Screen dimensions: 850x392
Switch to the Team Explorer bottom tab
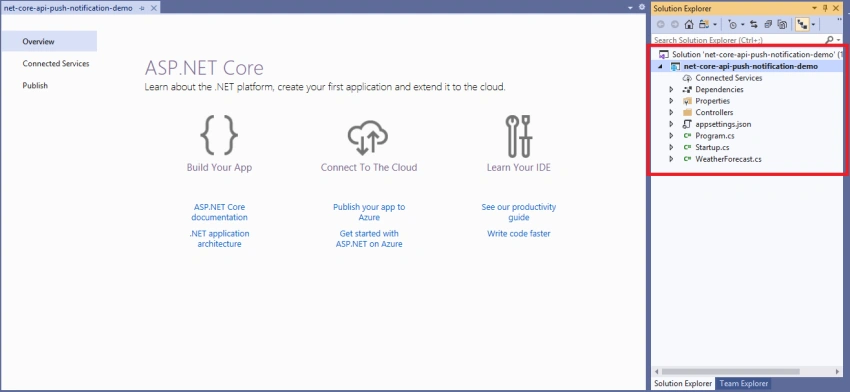click(743, 383)
